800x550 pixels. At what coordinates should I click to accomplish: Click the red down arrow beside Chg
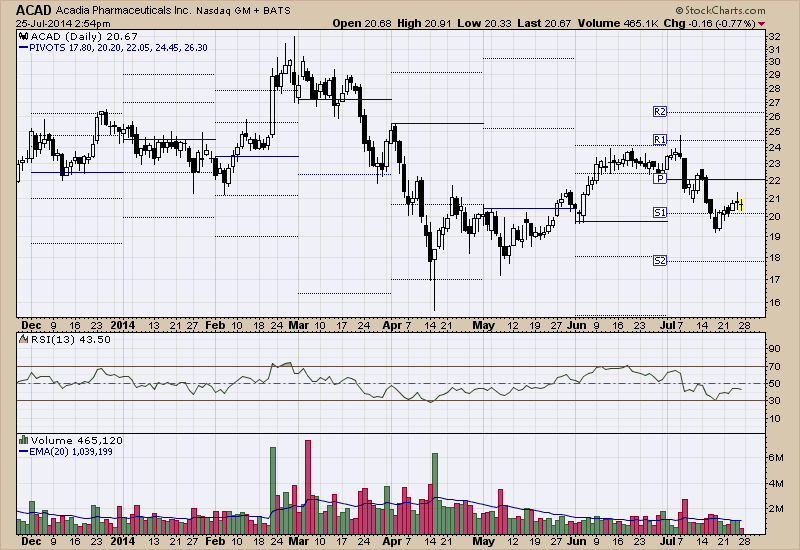[761, 24]
